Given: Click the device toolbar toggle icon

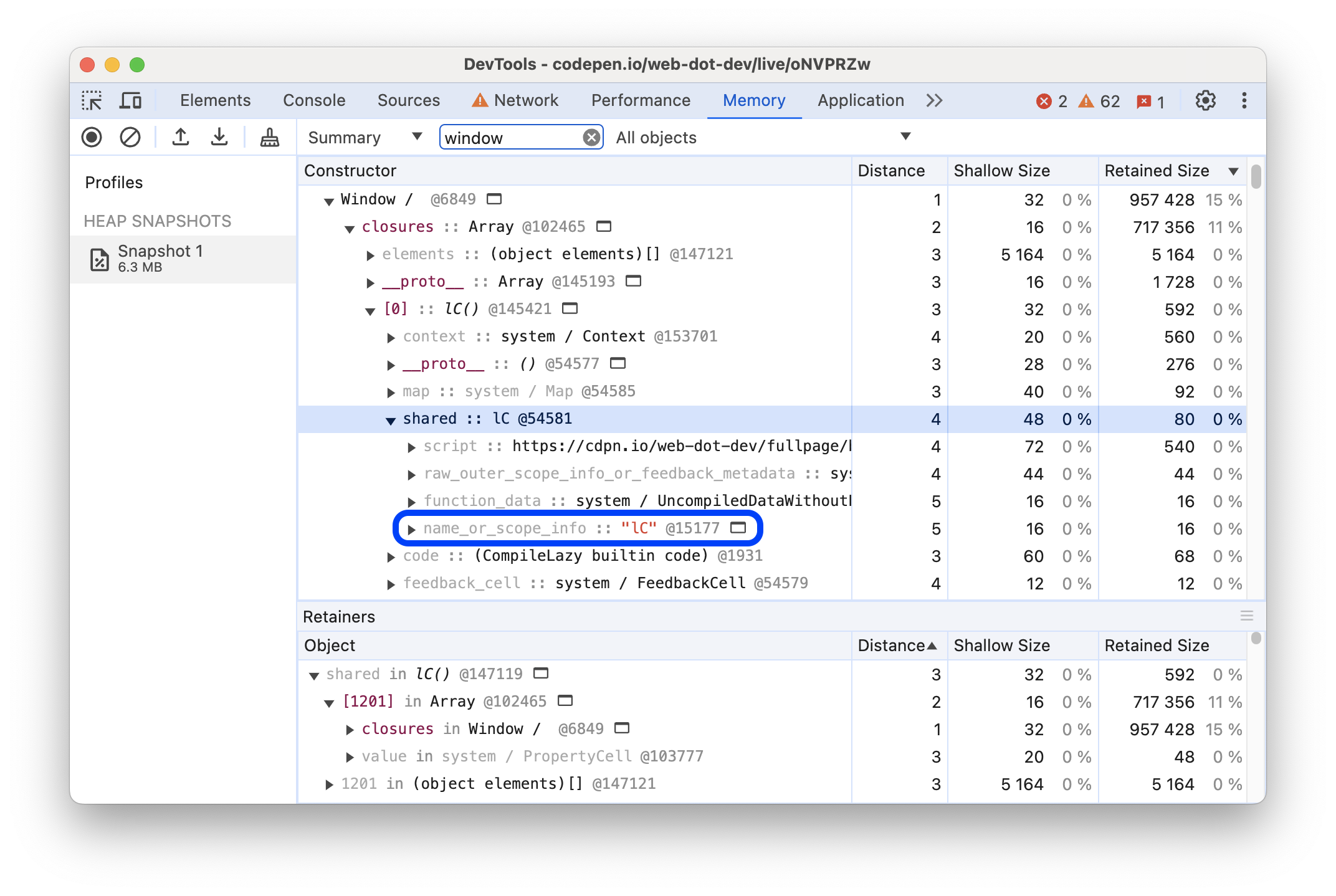Looking at the screenshot, I should tap(133, 99).
